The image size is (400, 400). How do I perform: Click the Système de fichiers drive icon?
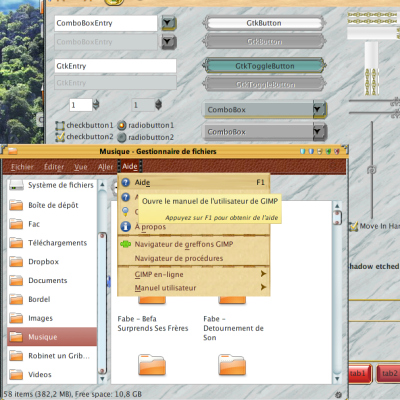[16, 185]
